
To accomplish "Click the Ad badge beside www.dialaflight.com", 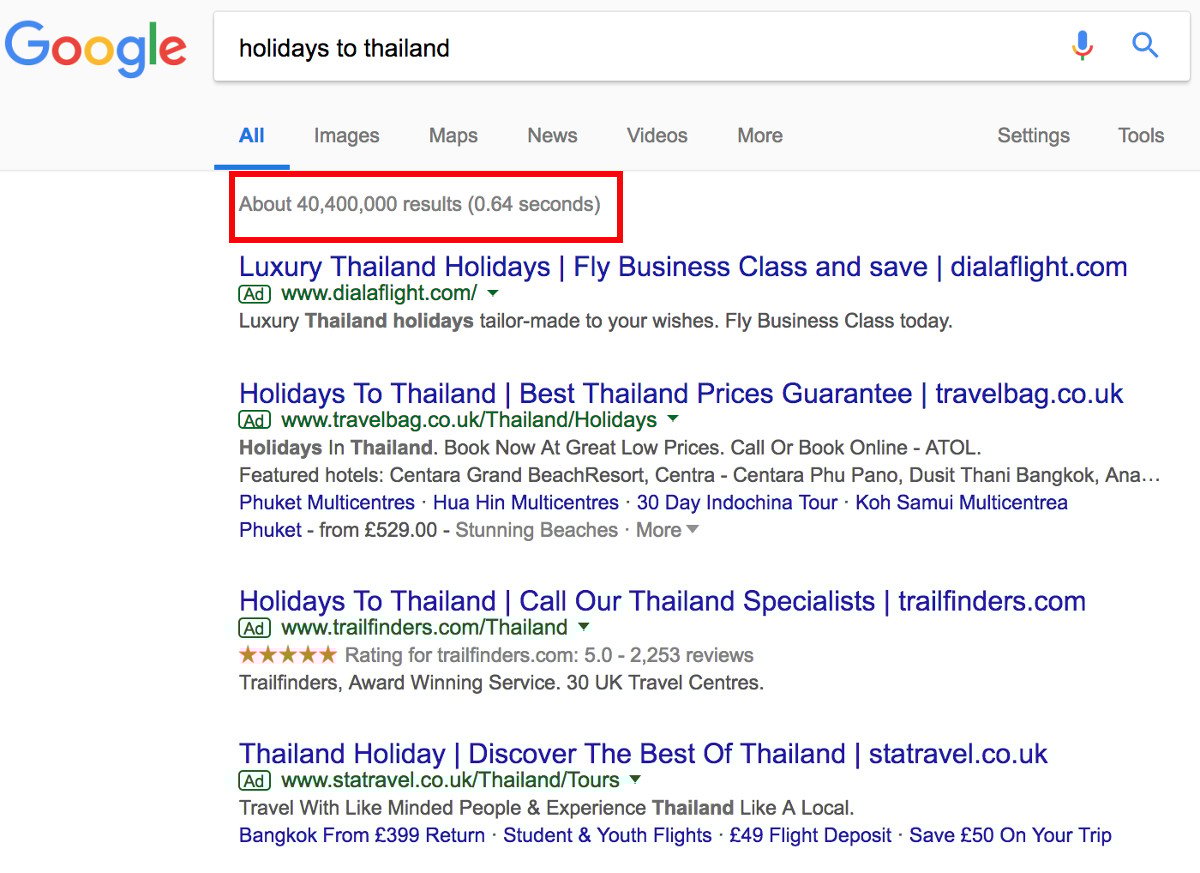I will [x=255, y=294].
